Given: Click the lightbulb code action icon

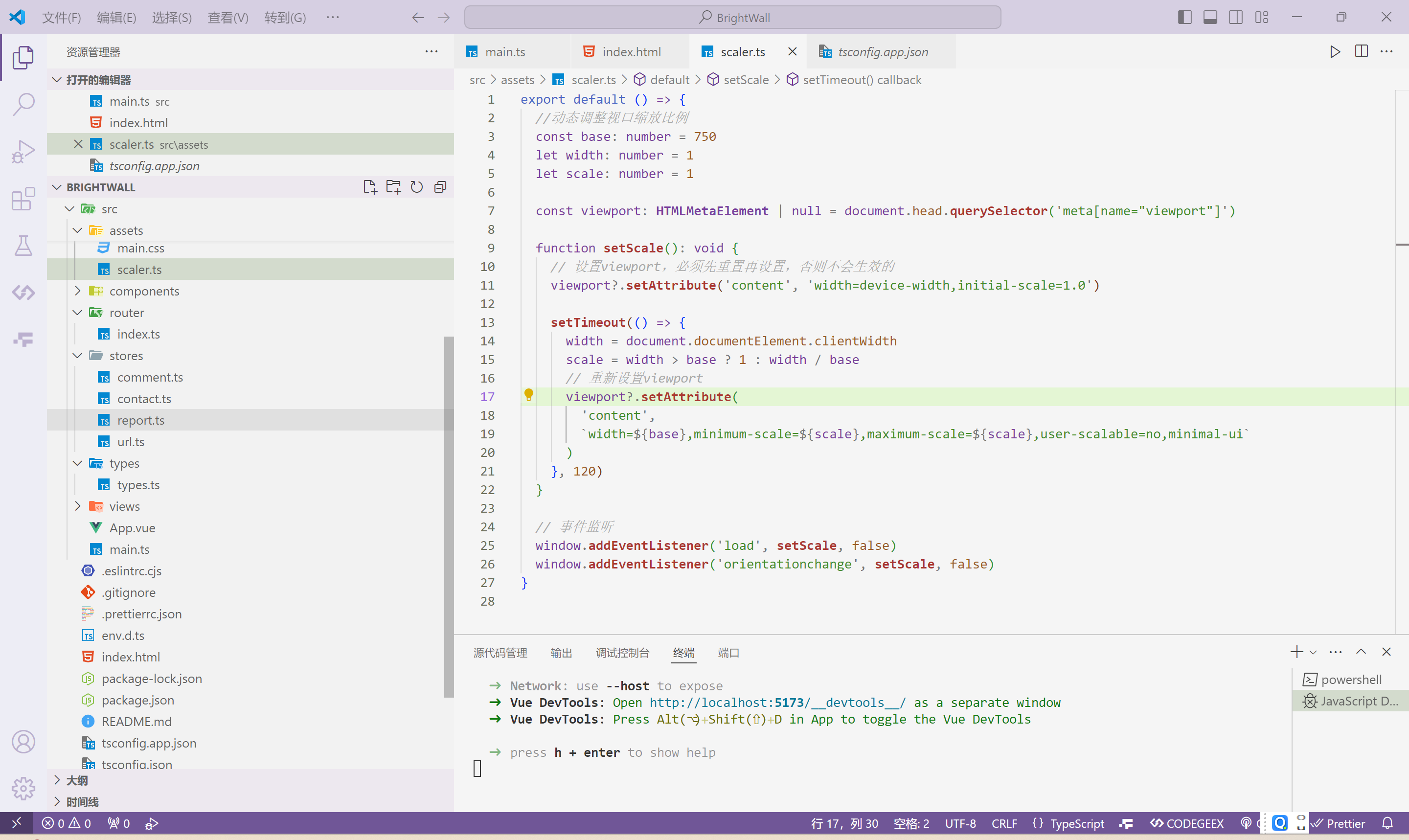Looking at the screenshot, I should (528, 395).
